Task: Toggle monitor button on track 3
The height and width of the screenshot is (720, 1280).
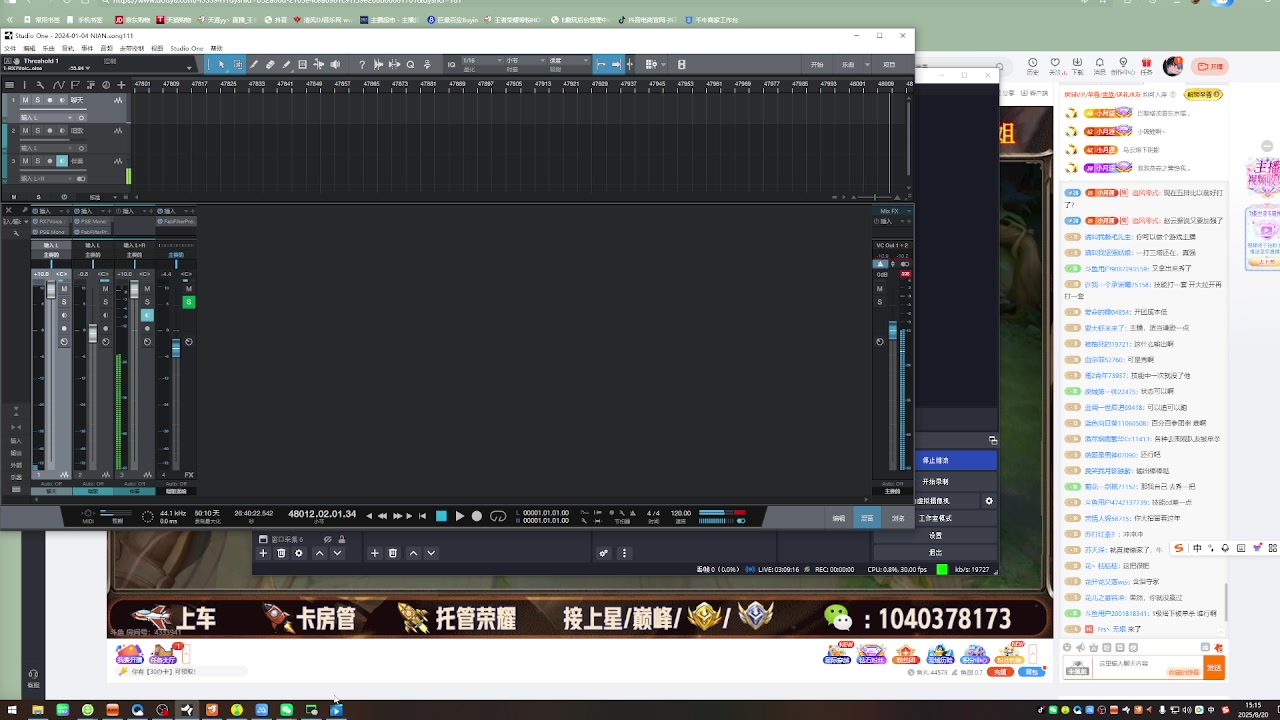Action: coord(62,161)
